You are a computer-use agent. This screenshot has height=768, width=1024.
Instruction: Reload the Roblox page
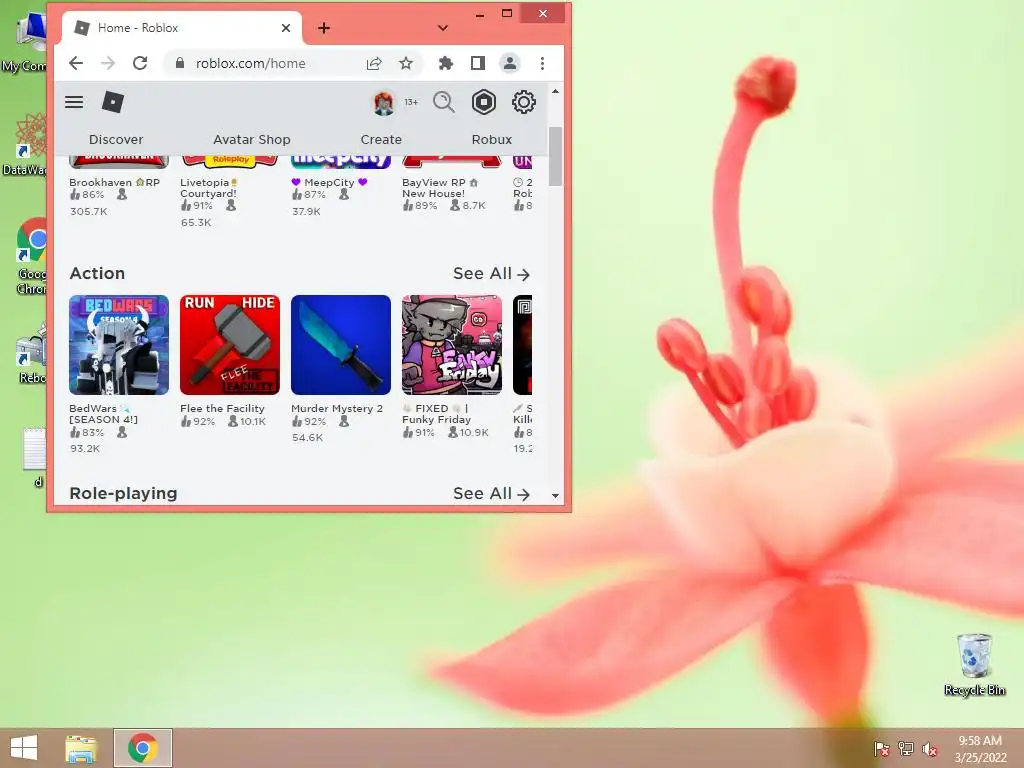140,63
